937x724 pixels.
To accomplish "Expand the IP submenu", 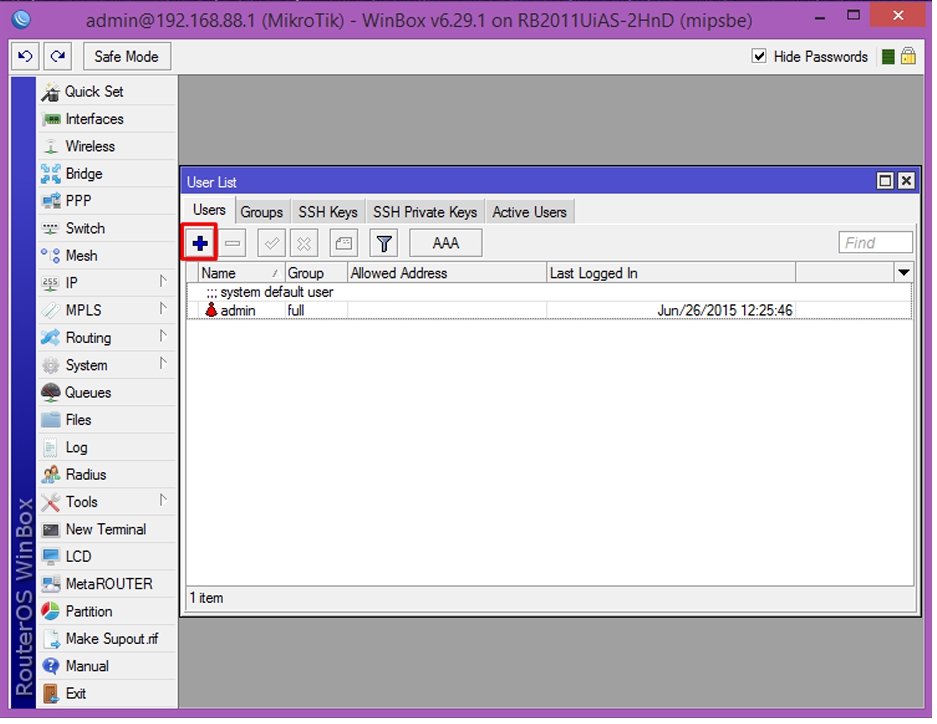I will pos(108,283).
